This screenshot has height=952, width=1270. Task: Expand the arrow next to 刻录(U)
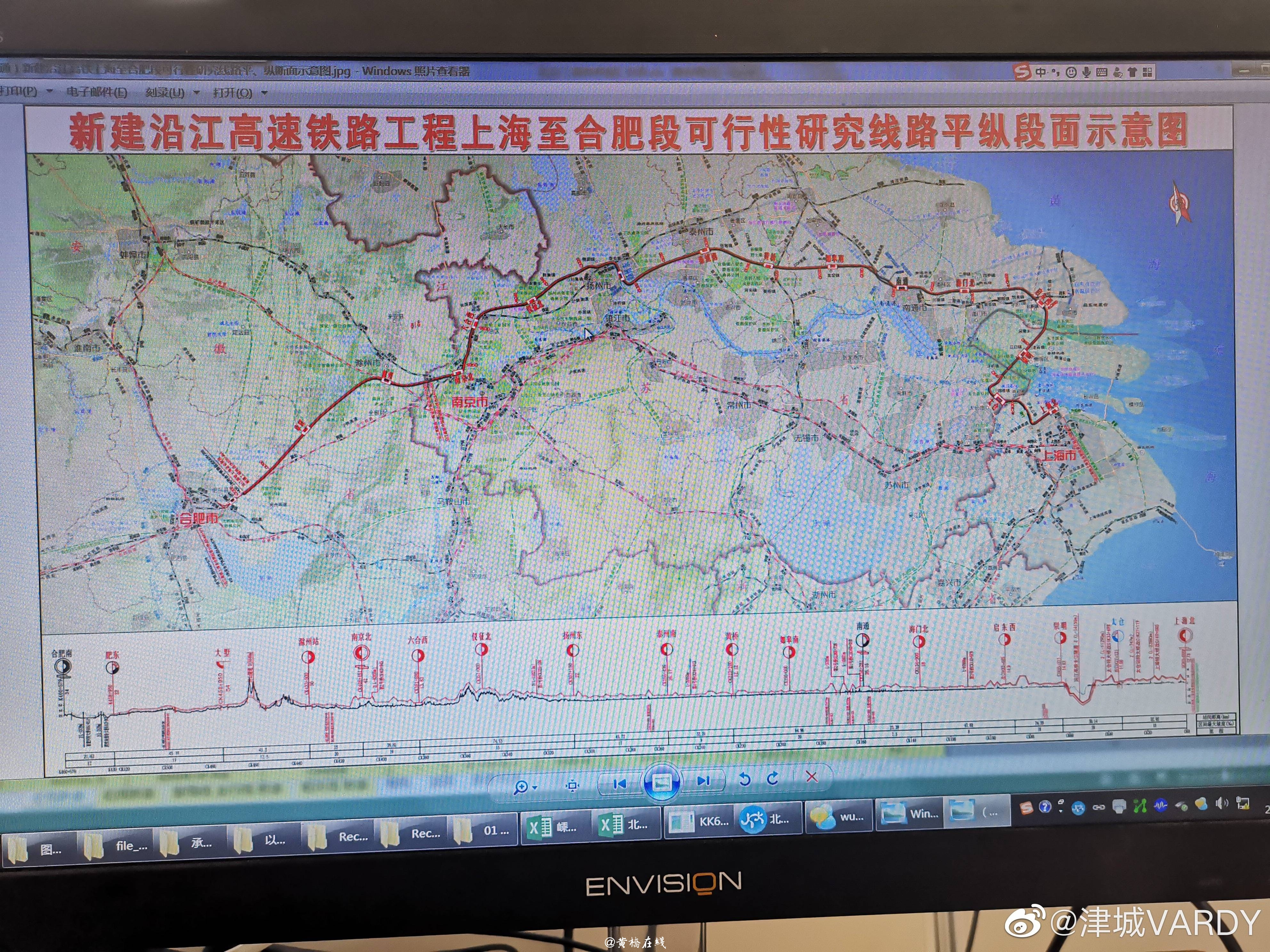[197, 92]
